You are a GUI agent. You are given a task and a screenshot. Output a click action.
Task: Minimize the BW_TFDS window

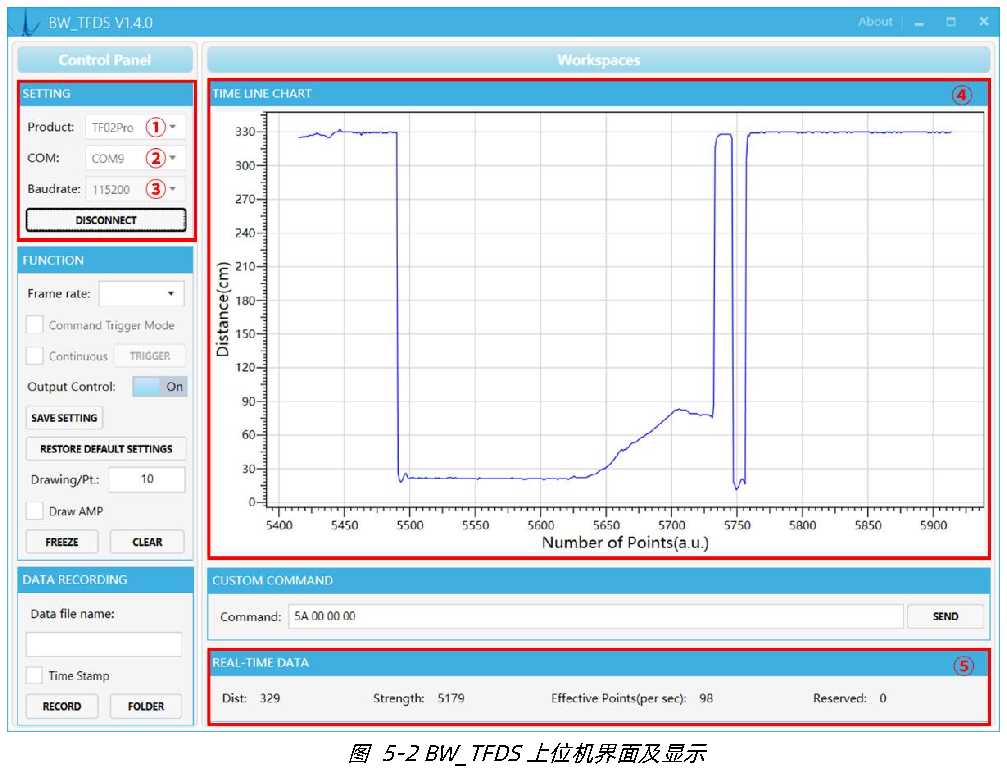[919, 22]
